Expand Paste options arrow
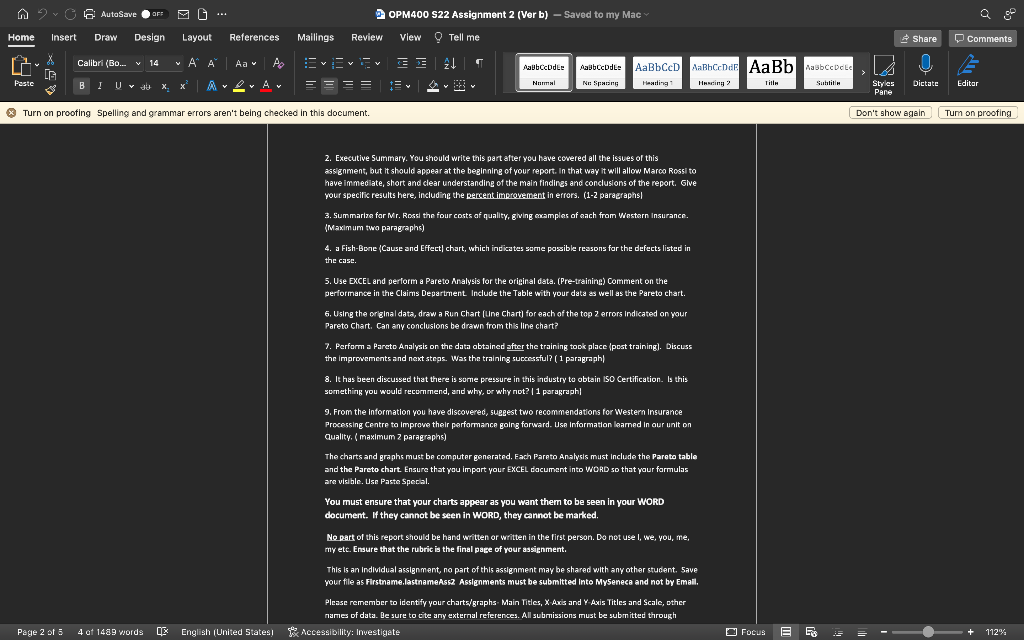Image resolution: width=1024 pixels, height=640 pixels. coord(37,65)
